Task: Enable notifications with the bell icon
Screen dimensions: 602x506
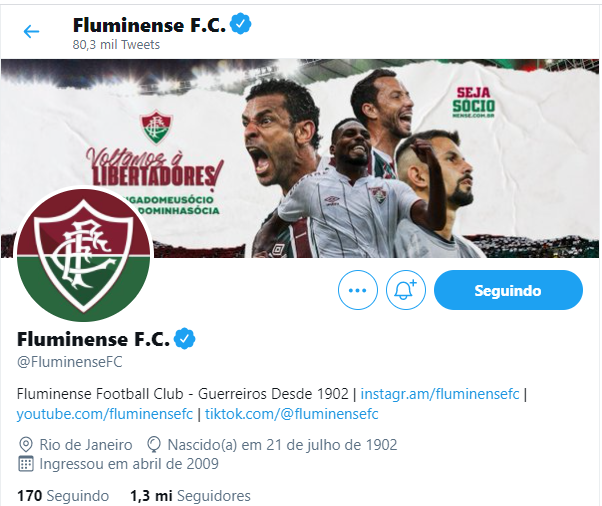Action: [406, 290]
